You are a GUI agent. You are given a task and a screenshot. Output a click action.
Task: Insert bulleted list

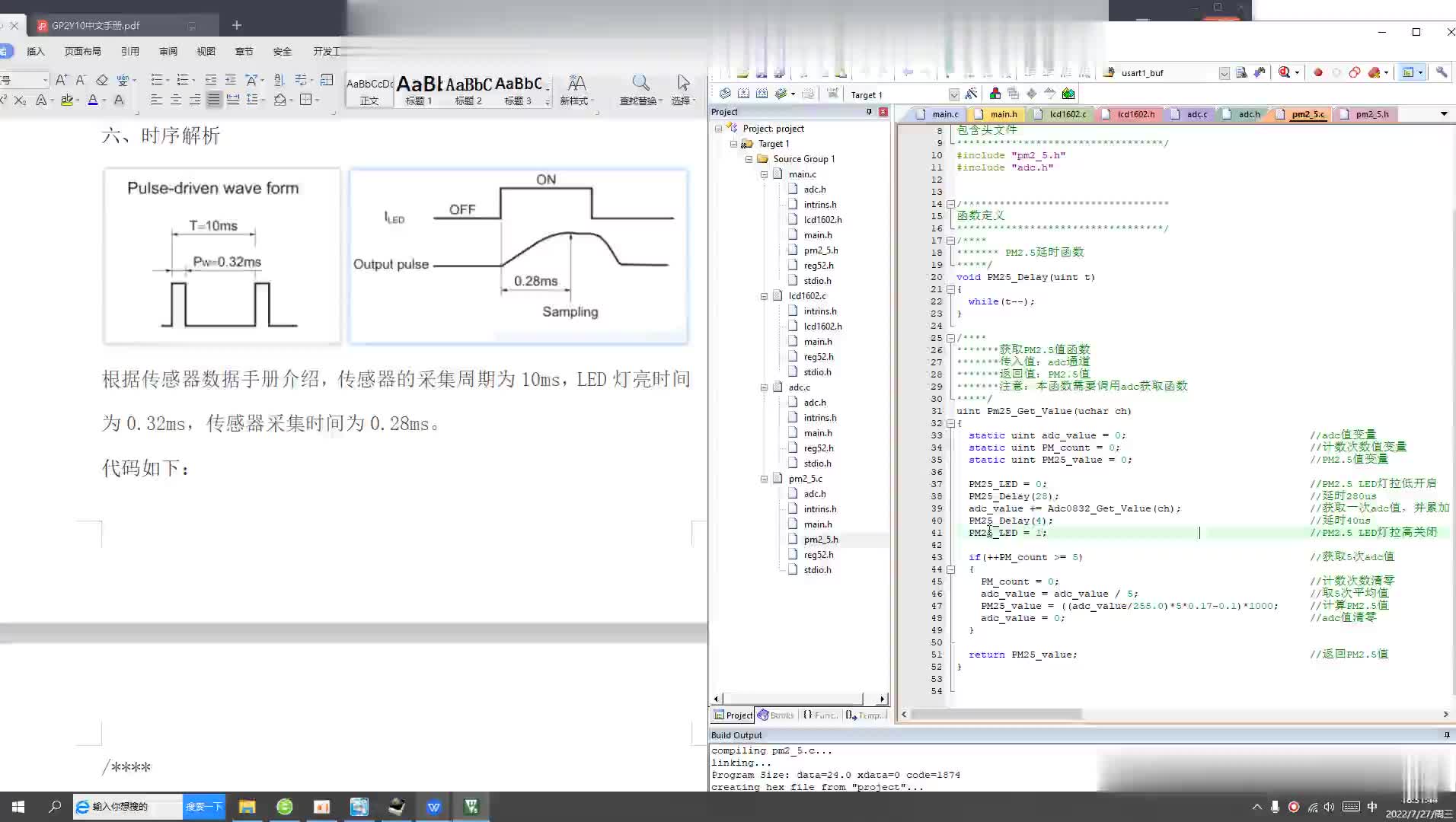point(157,80)
